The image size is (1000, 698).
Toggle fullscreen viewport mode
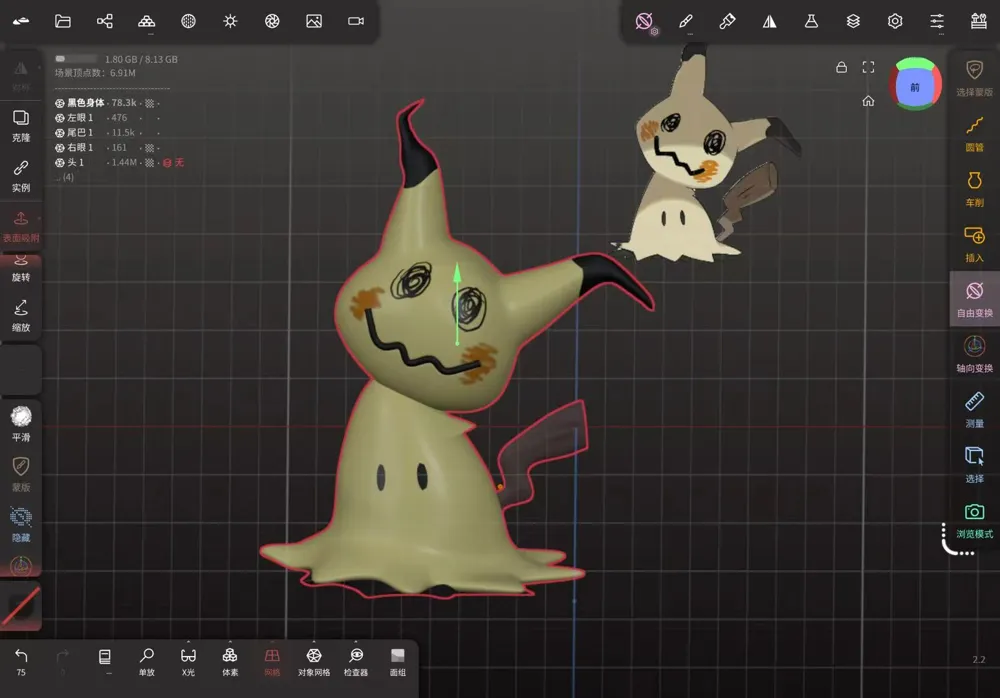coord(868,67)
